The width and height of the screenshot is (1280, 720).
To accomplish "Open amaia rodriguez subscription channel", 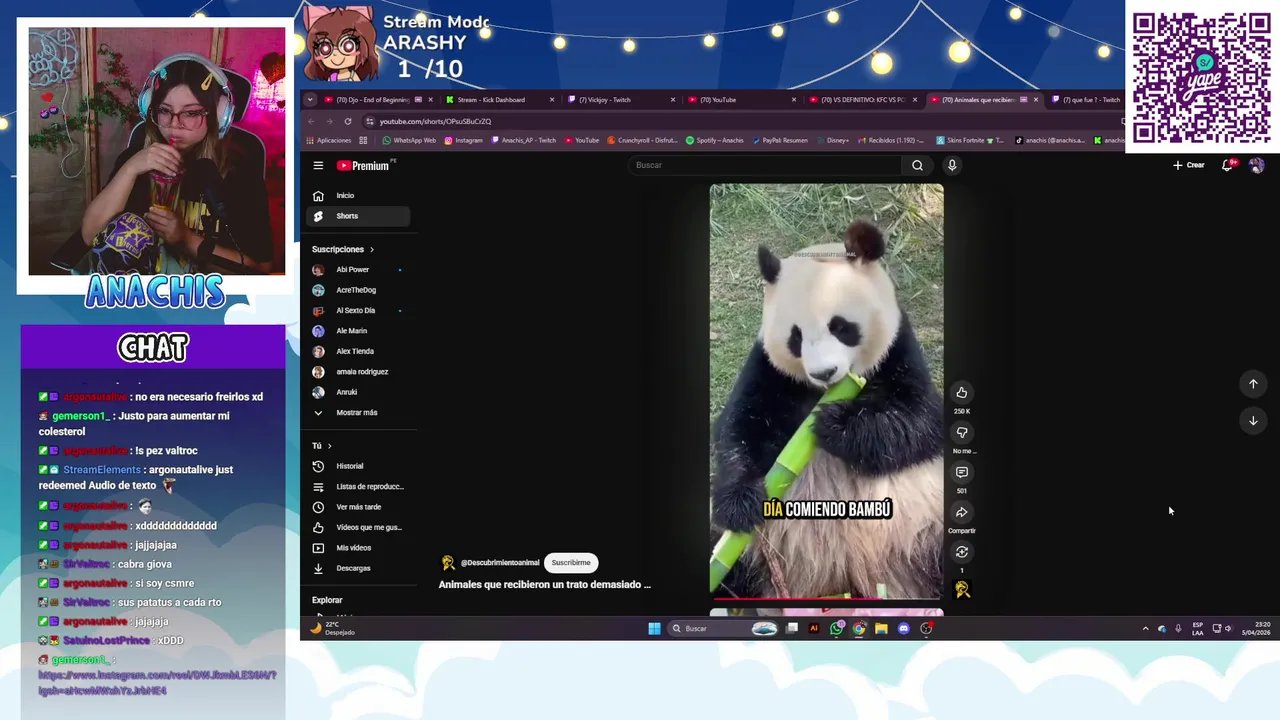I will pyautogui.click(x=358, y=372).
